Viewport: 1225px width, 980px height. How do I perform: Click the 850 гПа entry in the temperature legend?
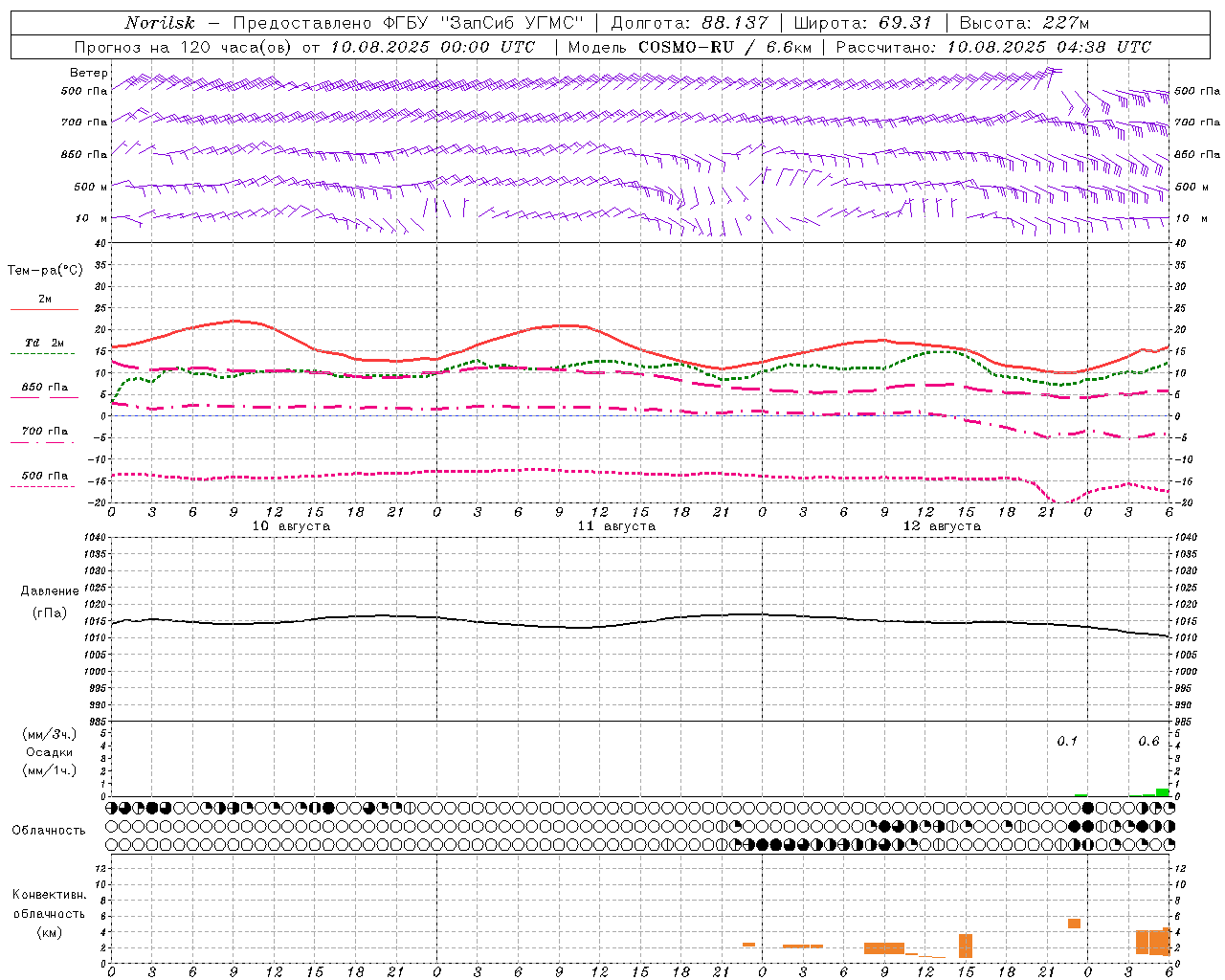tap(45, 388)
